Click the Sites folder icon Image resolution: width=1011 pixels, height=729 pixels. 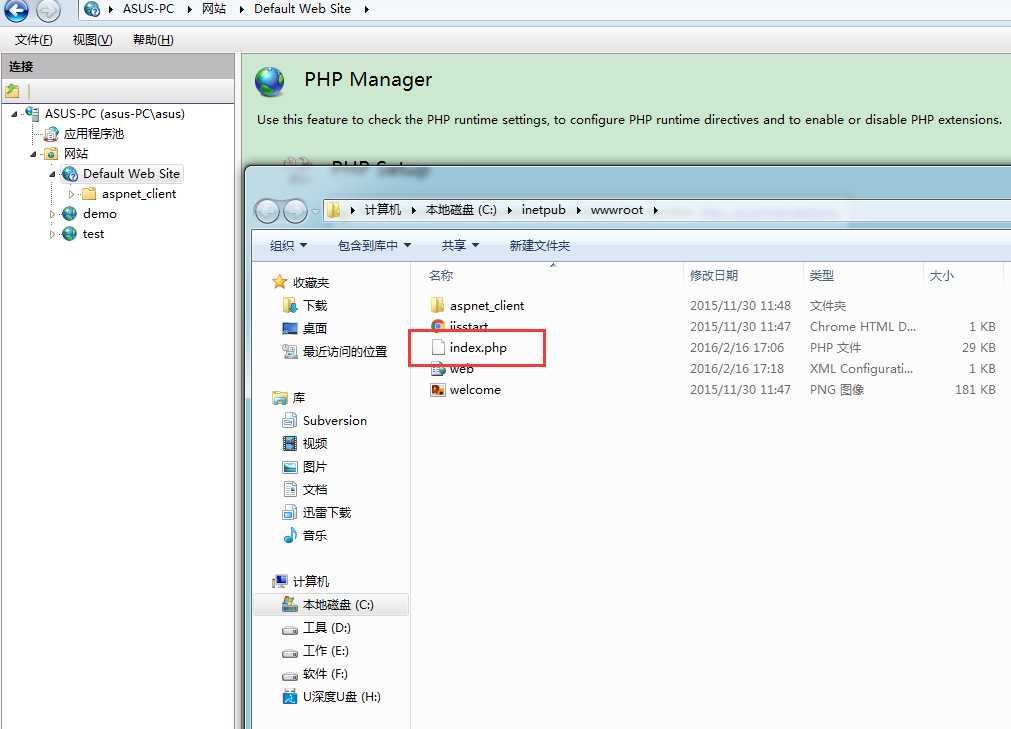pos(52,154)
